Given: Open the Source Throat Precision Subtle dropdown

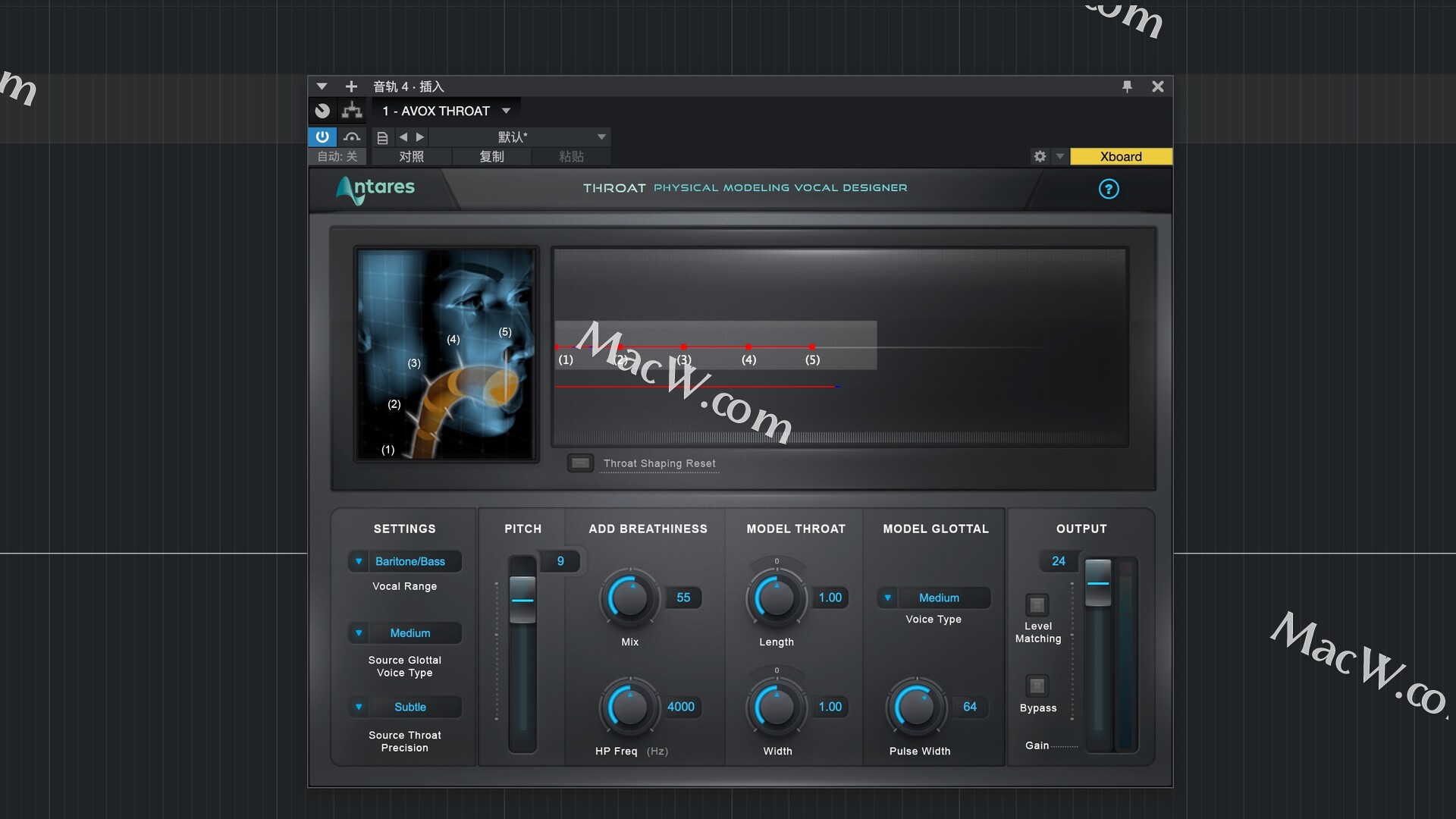Looking at the screenshot, I should [x=405, y=707].
